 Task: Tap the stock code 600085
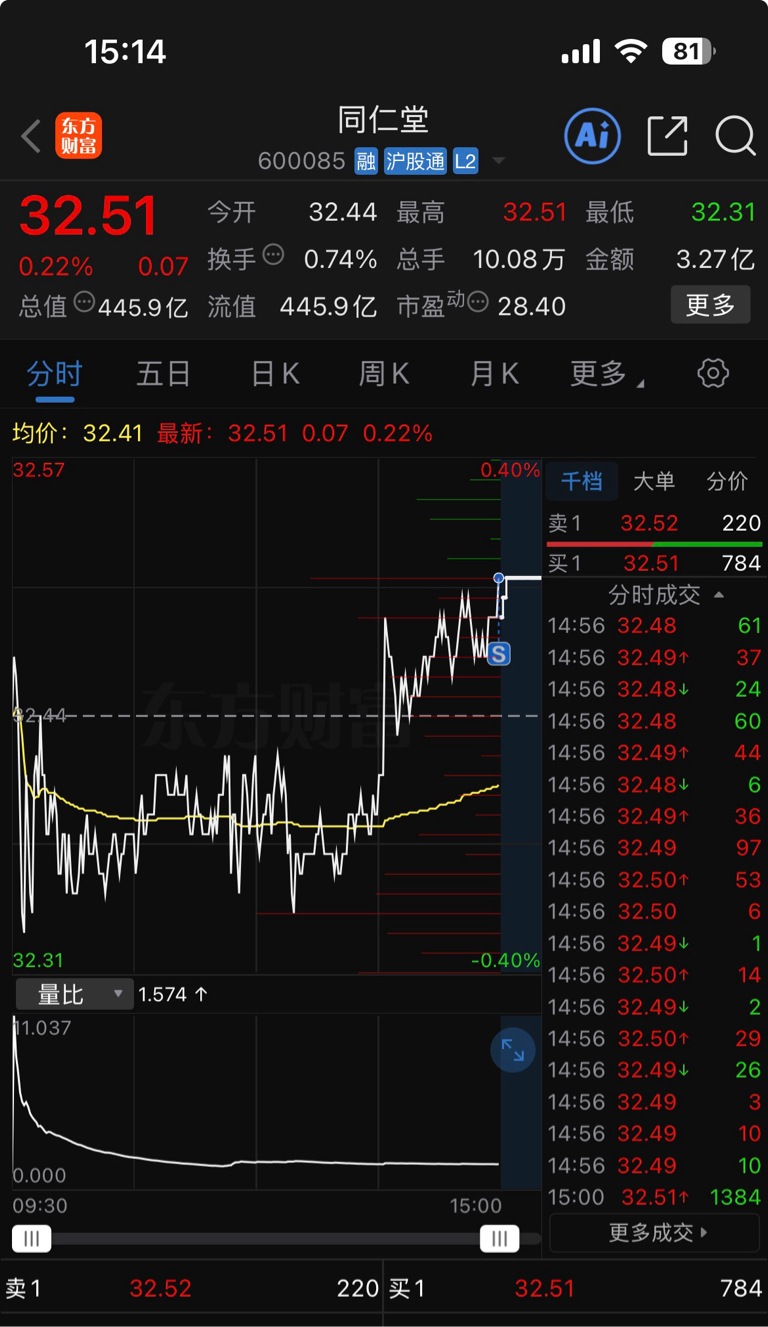tap(302, 161)
